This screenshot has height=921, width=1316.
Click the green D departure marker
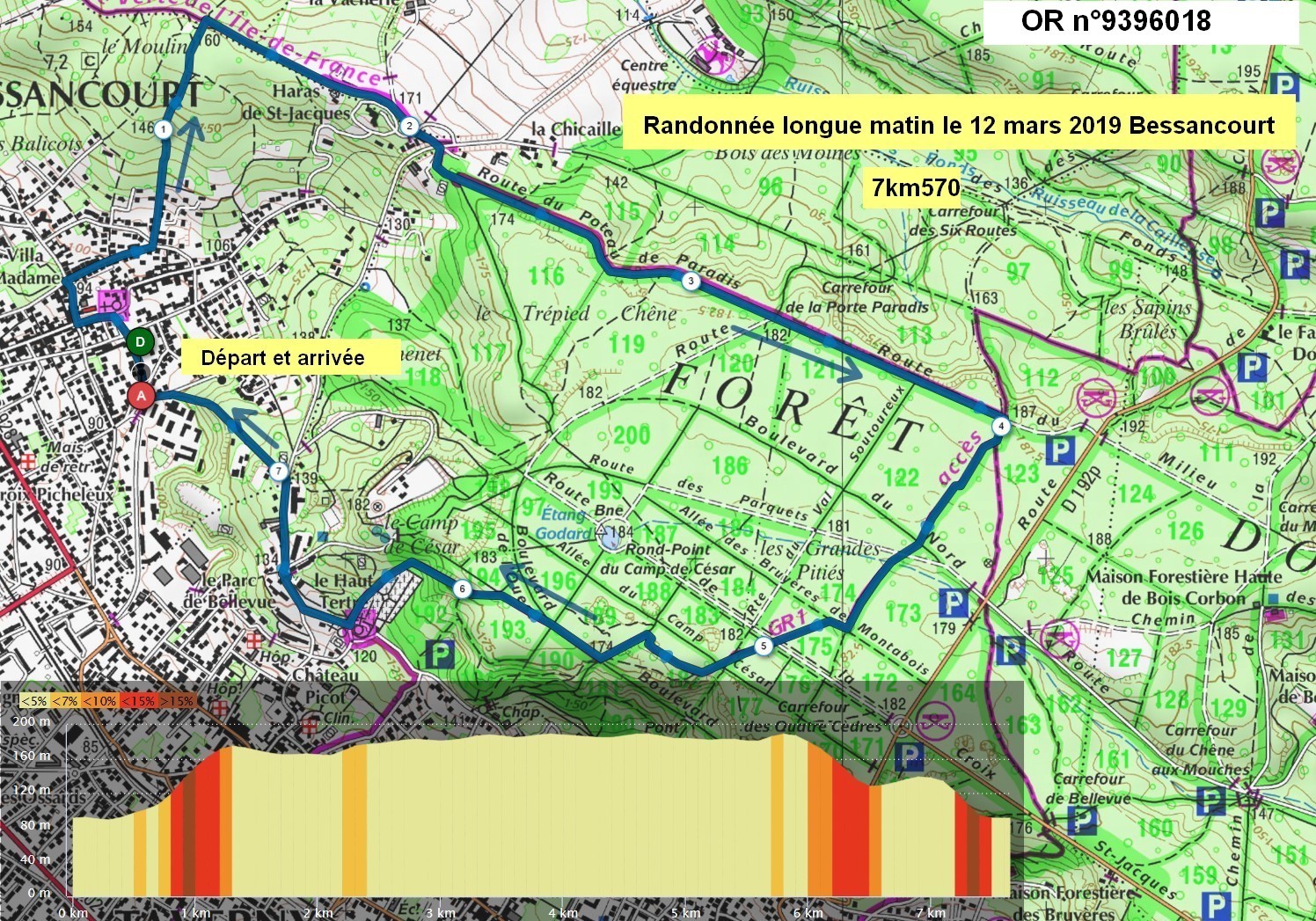(140, 342)
